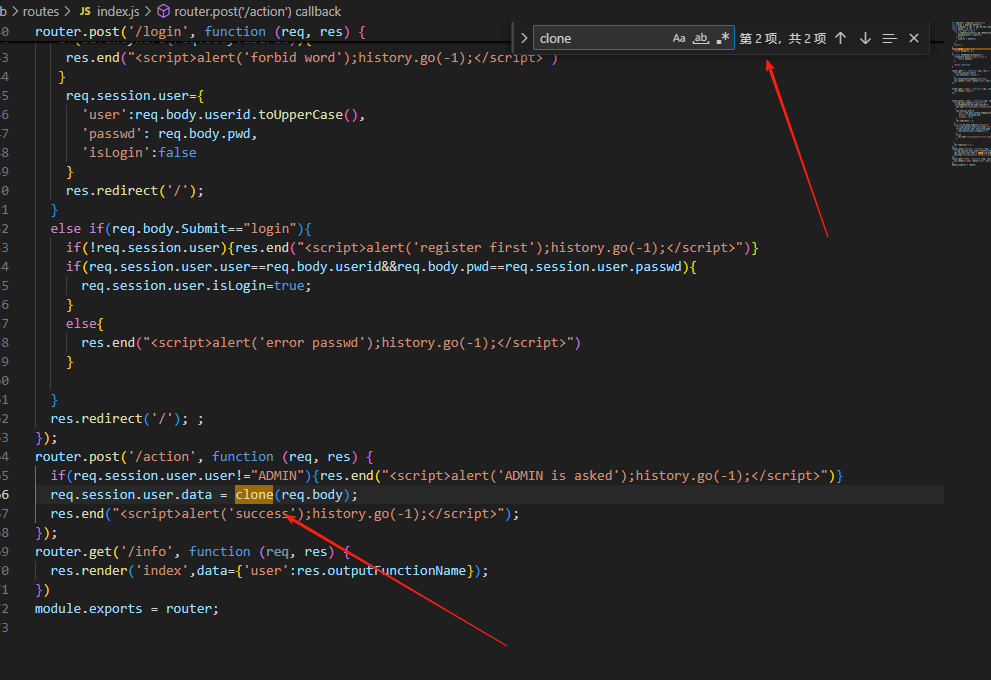Click the JS file icon in breadcrumb

(x=85, y=11)
